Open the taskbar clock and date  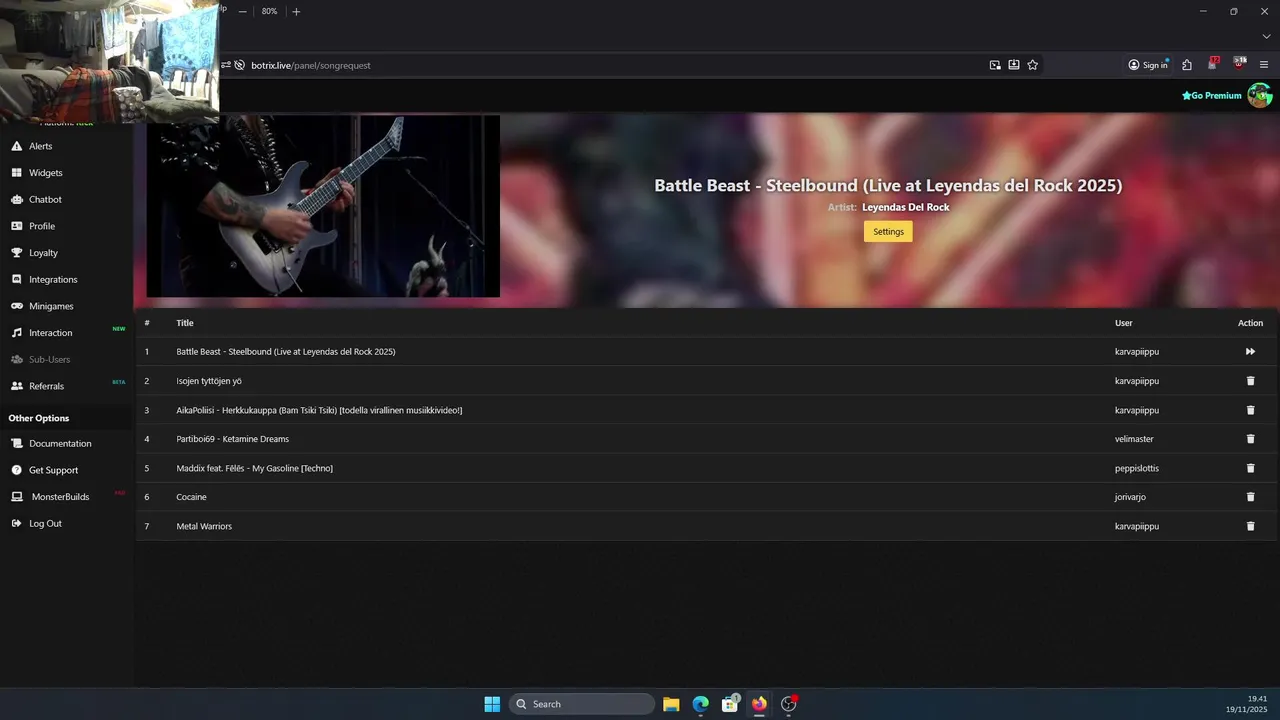pos(1248,704)
